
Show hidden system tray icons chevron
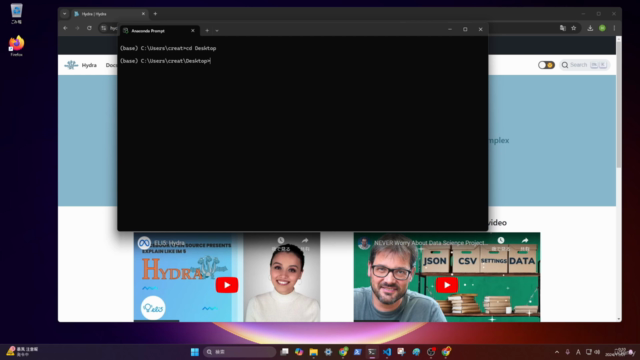tap(557, 352)
